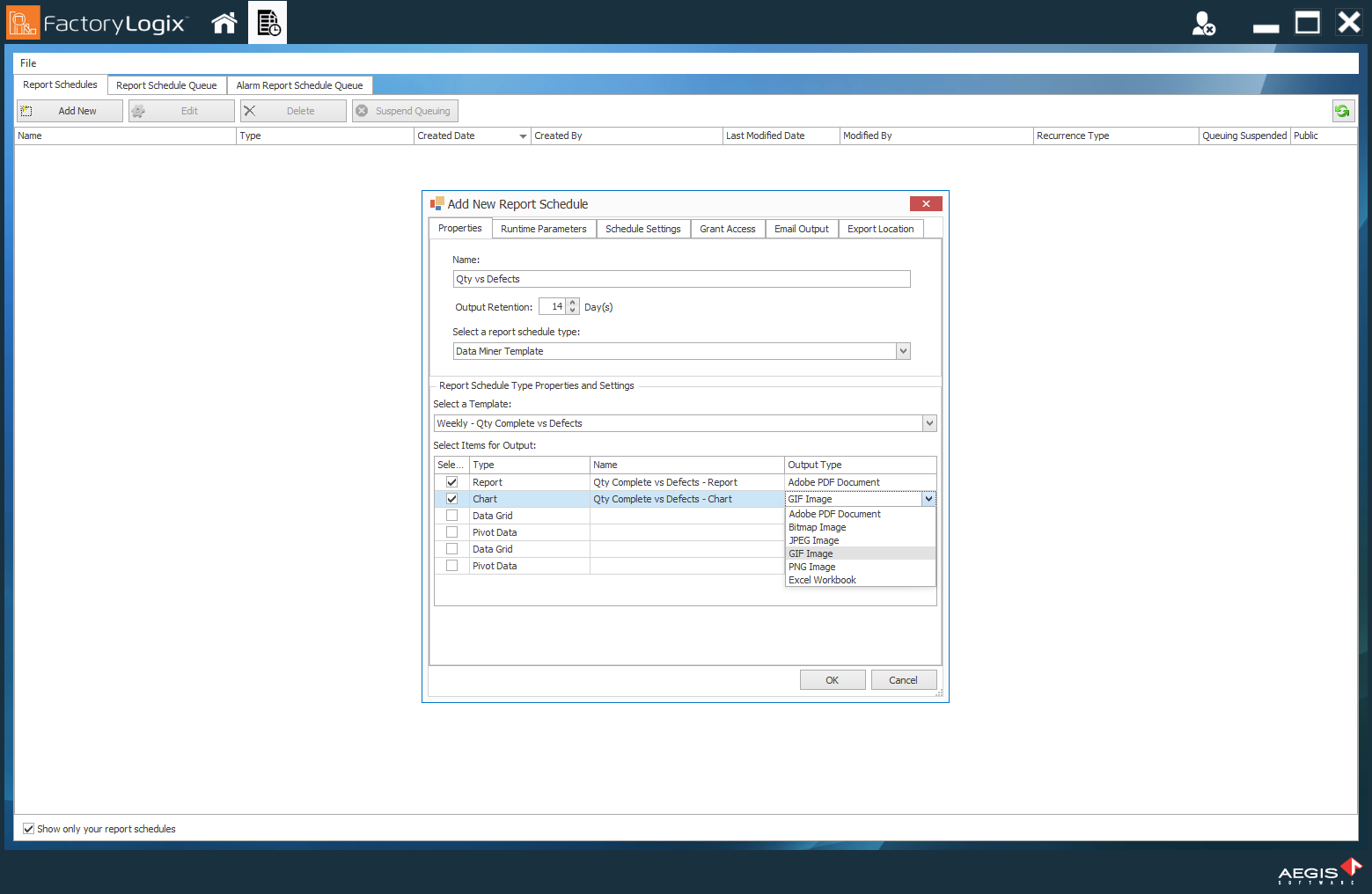Uncheck the Report row checkbox
The height and width of the screenshot is (894, 1372).
[x=451, y=482]
